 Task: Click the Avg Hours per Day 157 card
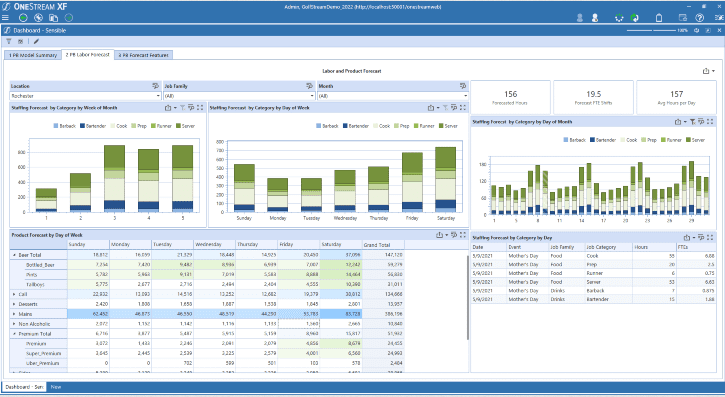(x=676, y=97)
